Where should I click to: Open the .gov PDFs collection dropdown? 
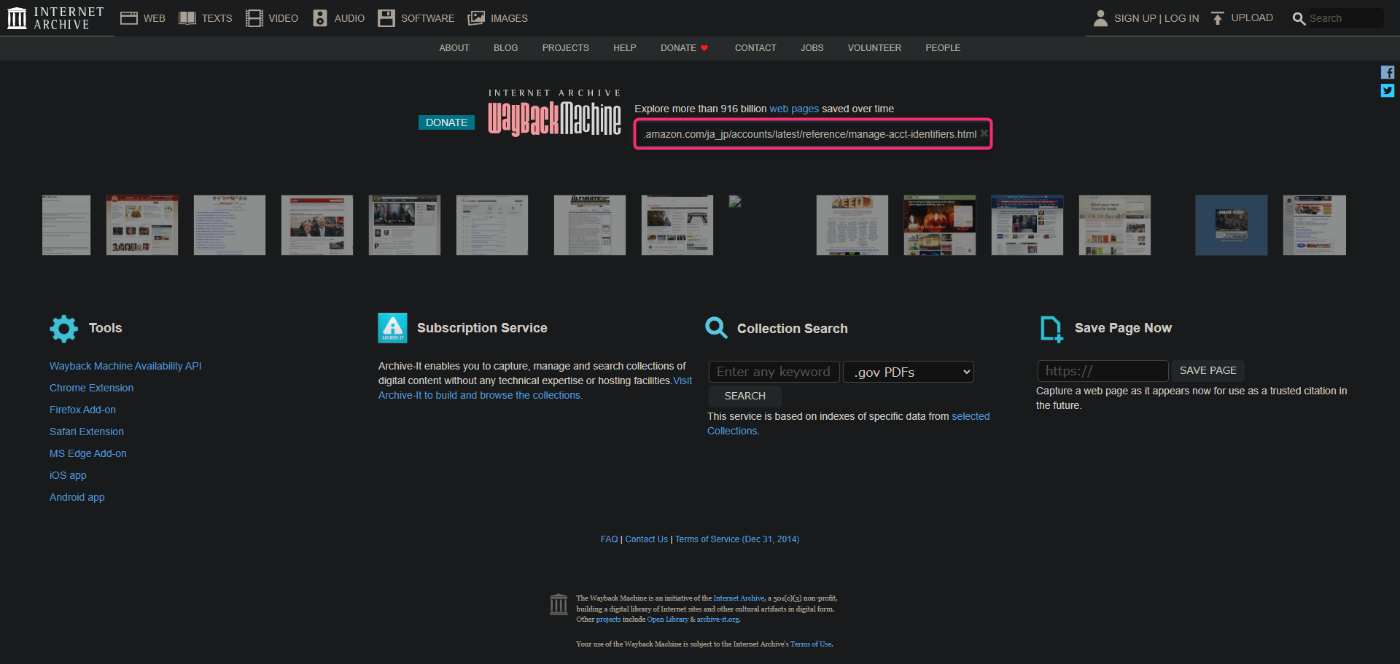click(909, 372)
